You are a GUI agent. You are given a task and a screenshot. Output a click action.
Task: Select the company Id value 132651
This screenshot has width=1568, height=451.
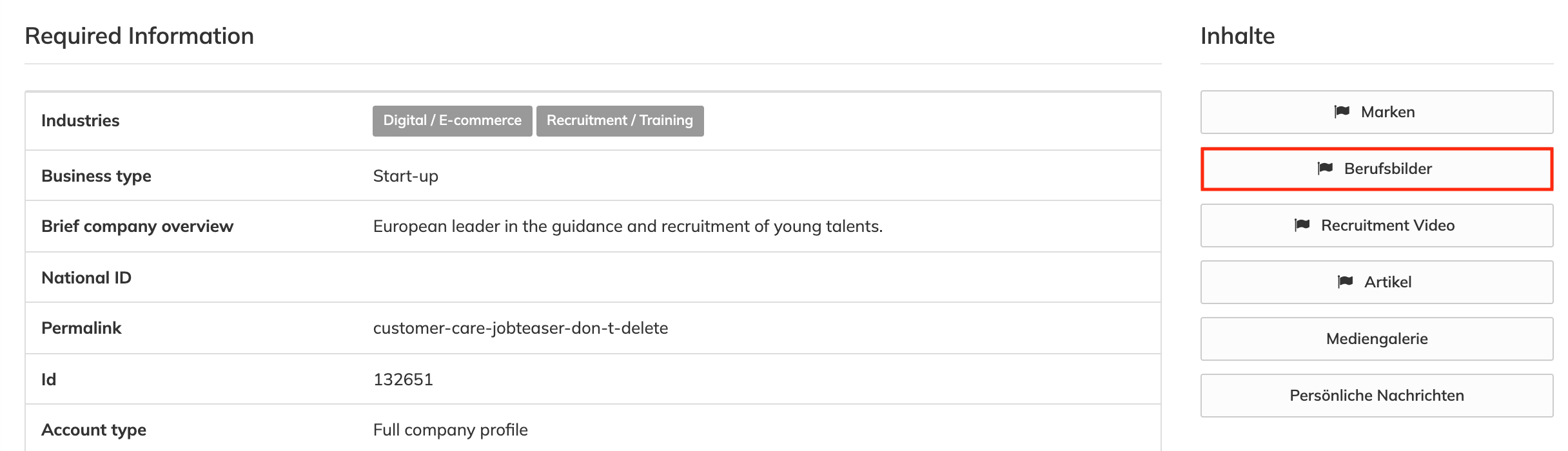pyautogui.click(x=404, y=379)
